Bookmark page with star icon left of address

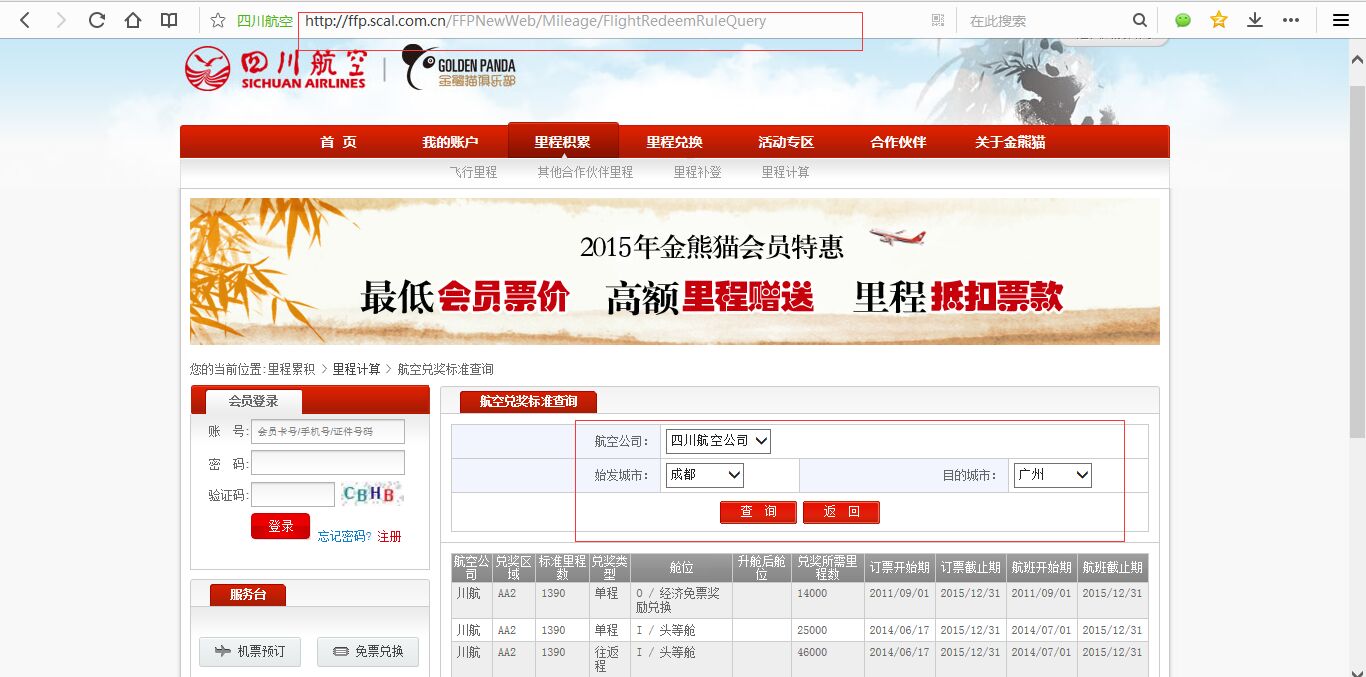coord(218,20)
